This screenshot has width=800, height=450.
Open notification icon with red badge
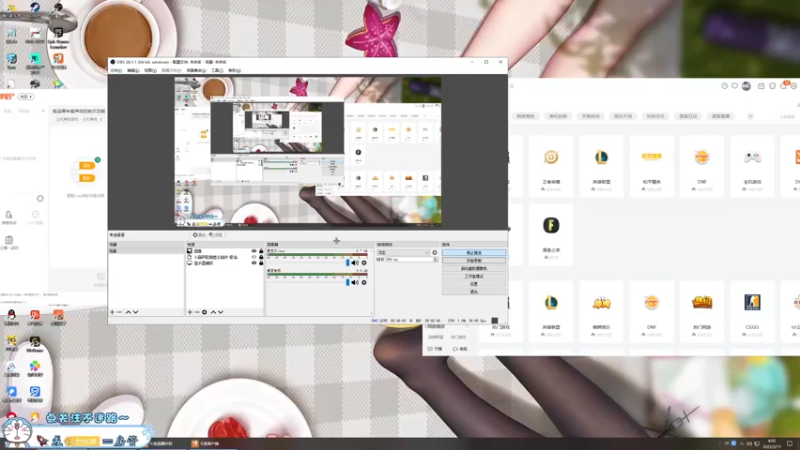tap(784, 85)
